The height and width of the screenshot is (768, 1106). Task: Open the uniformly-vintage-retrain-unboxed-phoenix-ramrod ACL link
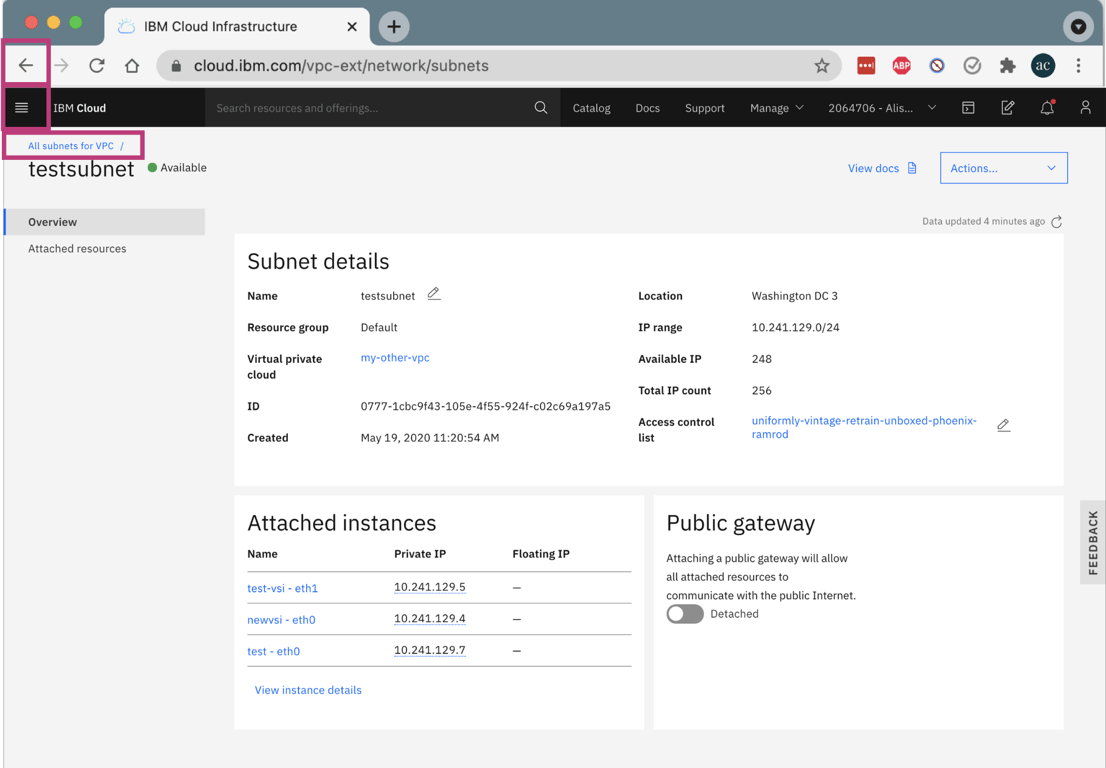pyautogui.click(x=864, y=427)
